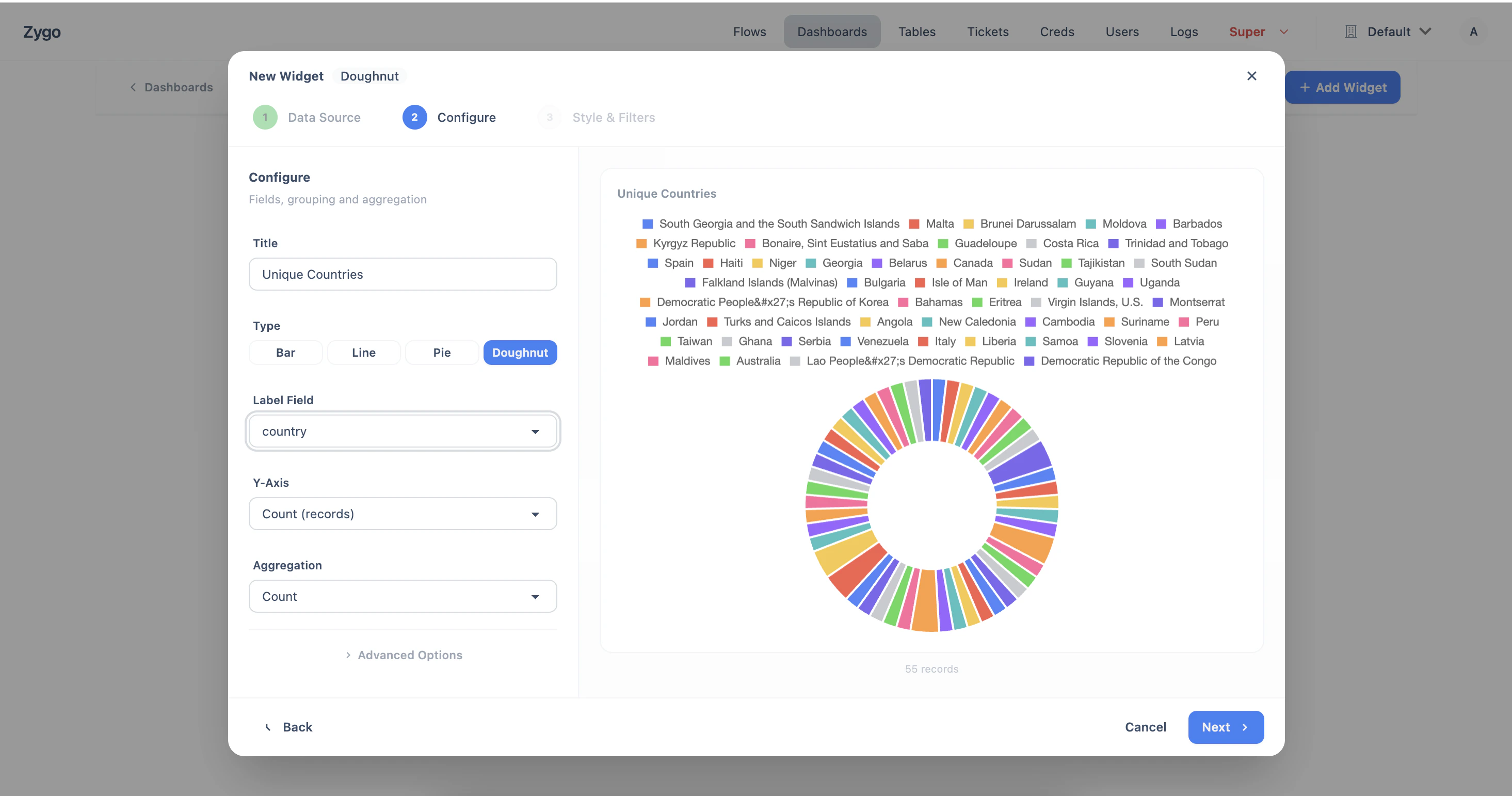Click the building icon beside Default
Screen dimensions: 1512x796
coord(1350,31)
